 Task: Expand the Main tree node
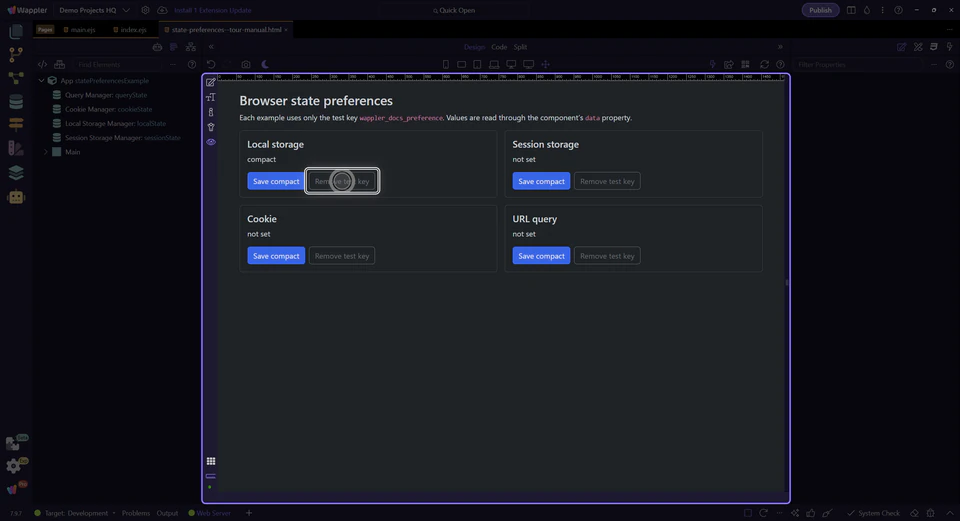coord(46,152)
